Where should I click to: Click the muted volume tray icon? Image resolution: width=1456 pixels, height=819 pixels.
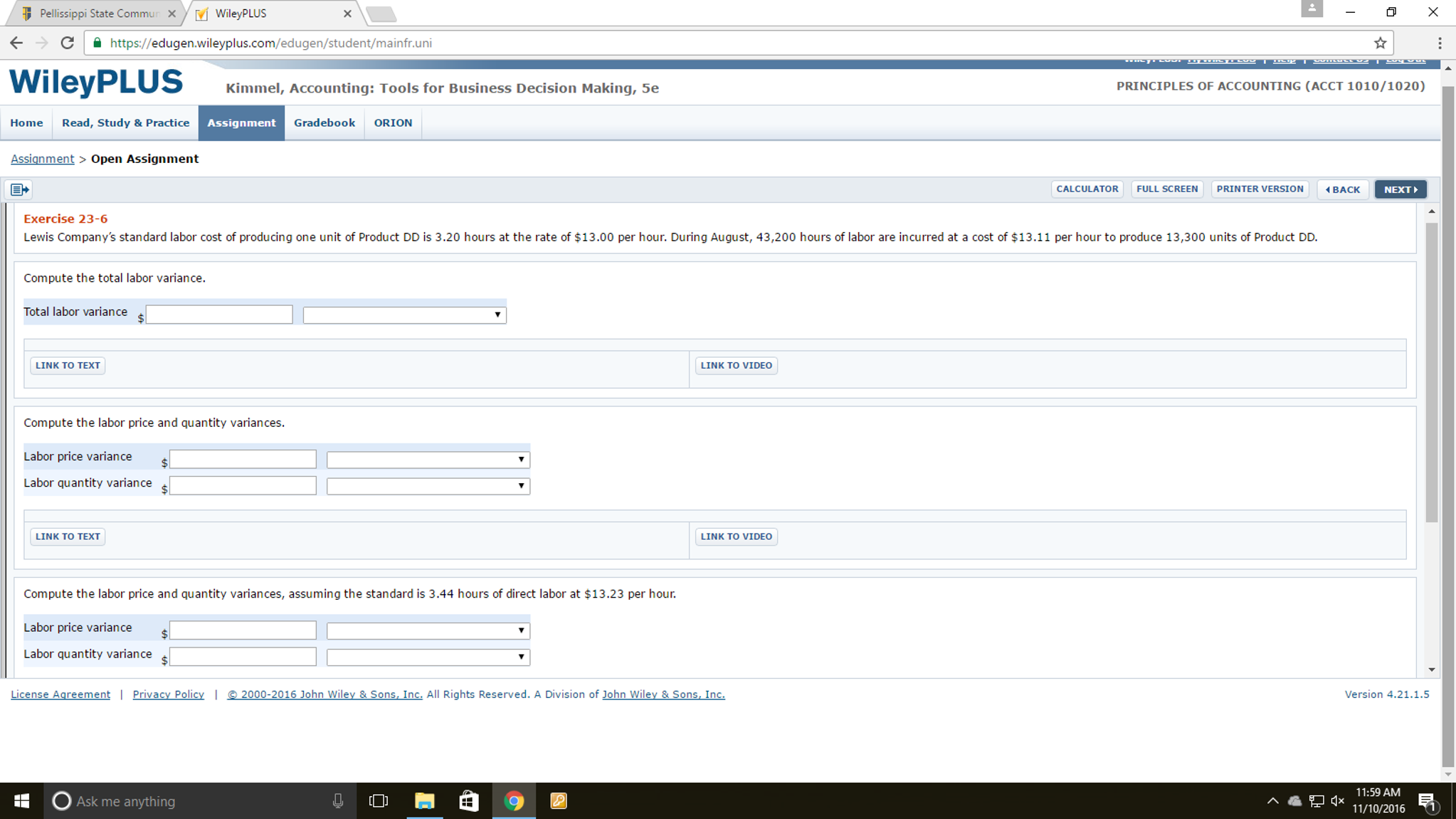coord(1338,801)
